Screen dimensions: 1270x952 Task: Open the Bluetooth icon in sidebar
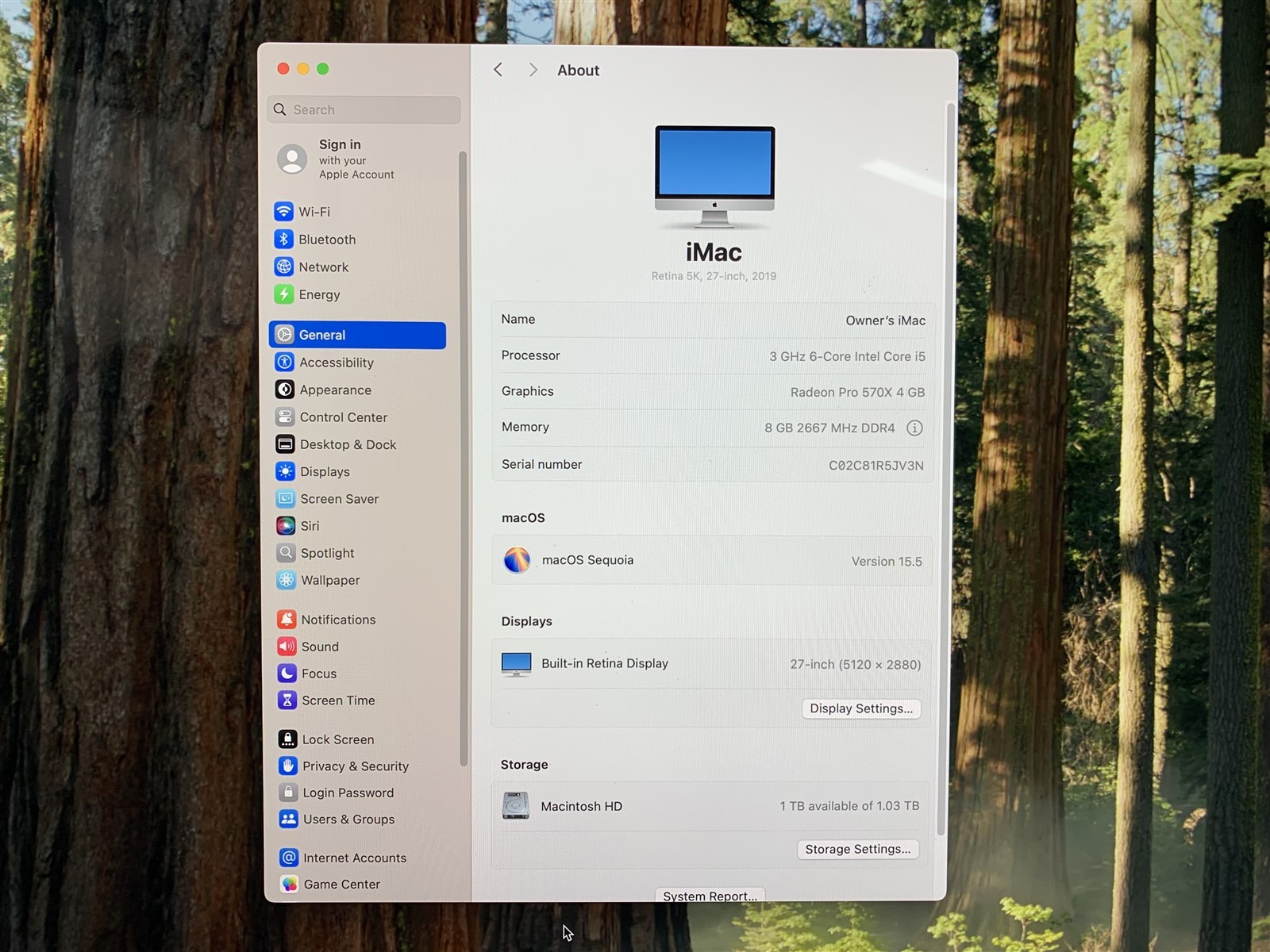coord(283,240)
